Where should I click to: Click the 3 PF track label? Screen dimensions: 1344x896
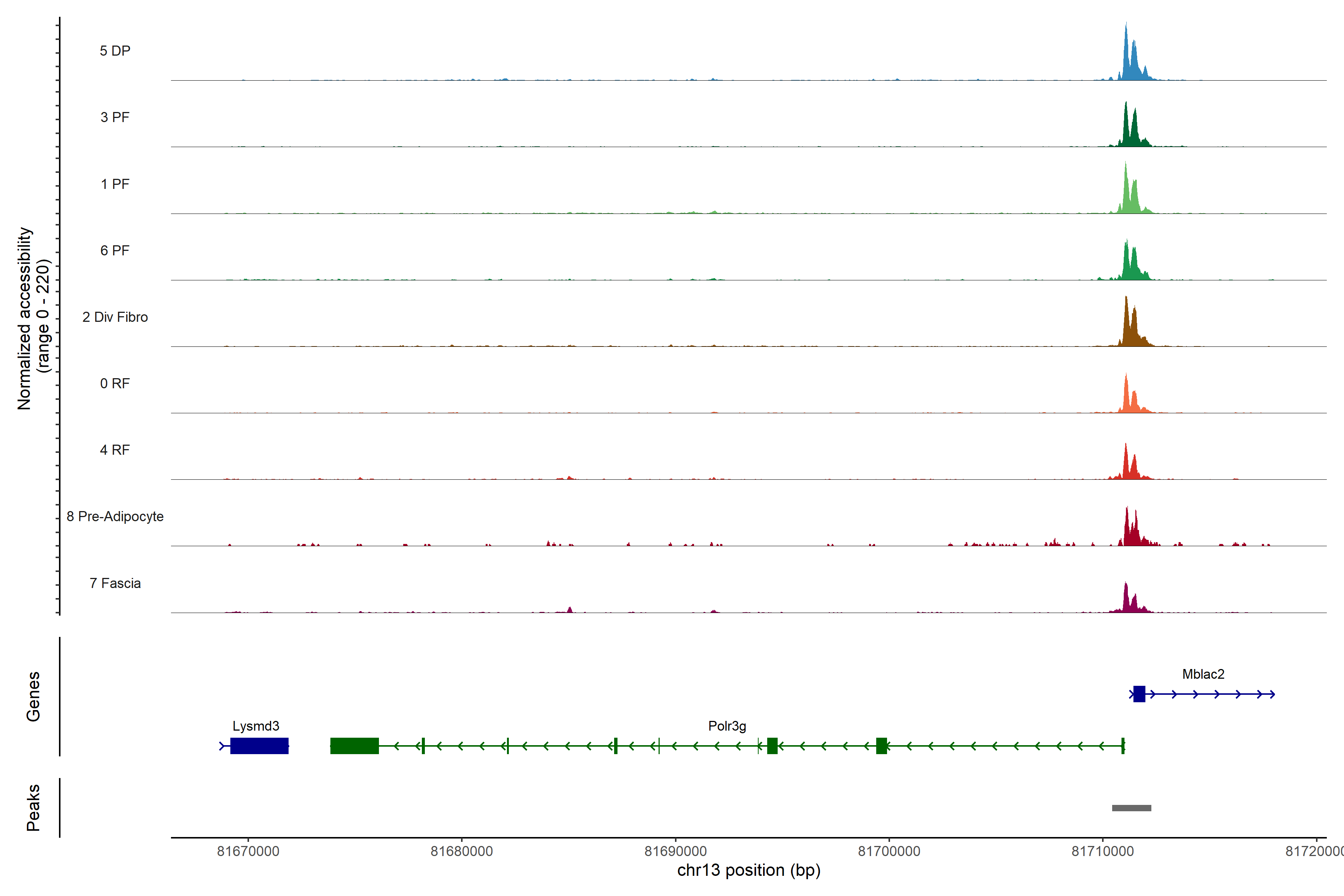(x=115, y=117)
